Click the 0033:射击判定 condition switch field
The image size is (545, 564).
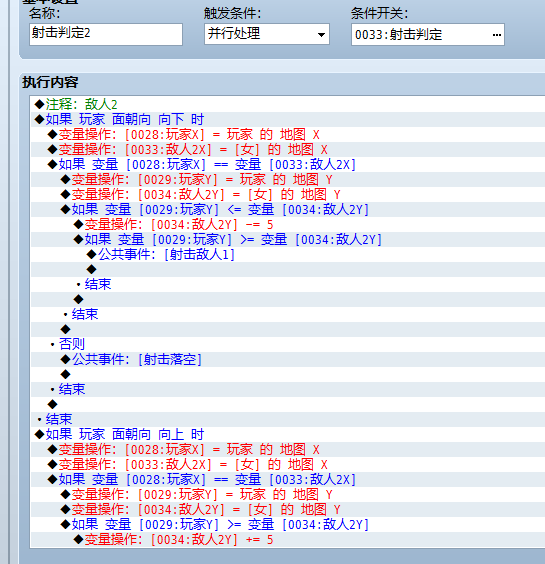pos(428,35)
